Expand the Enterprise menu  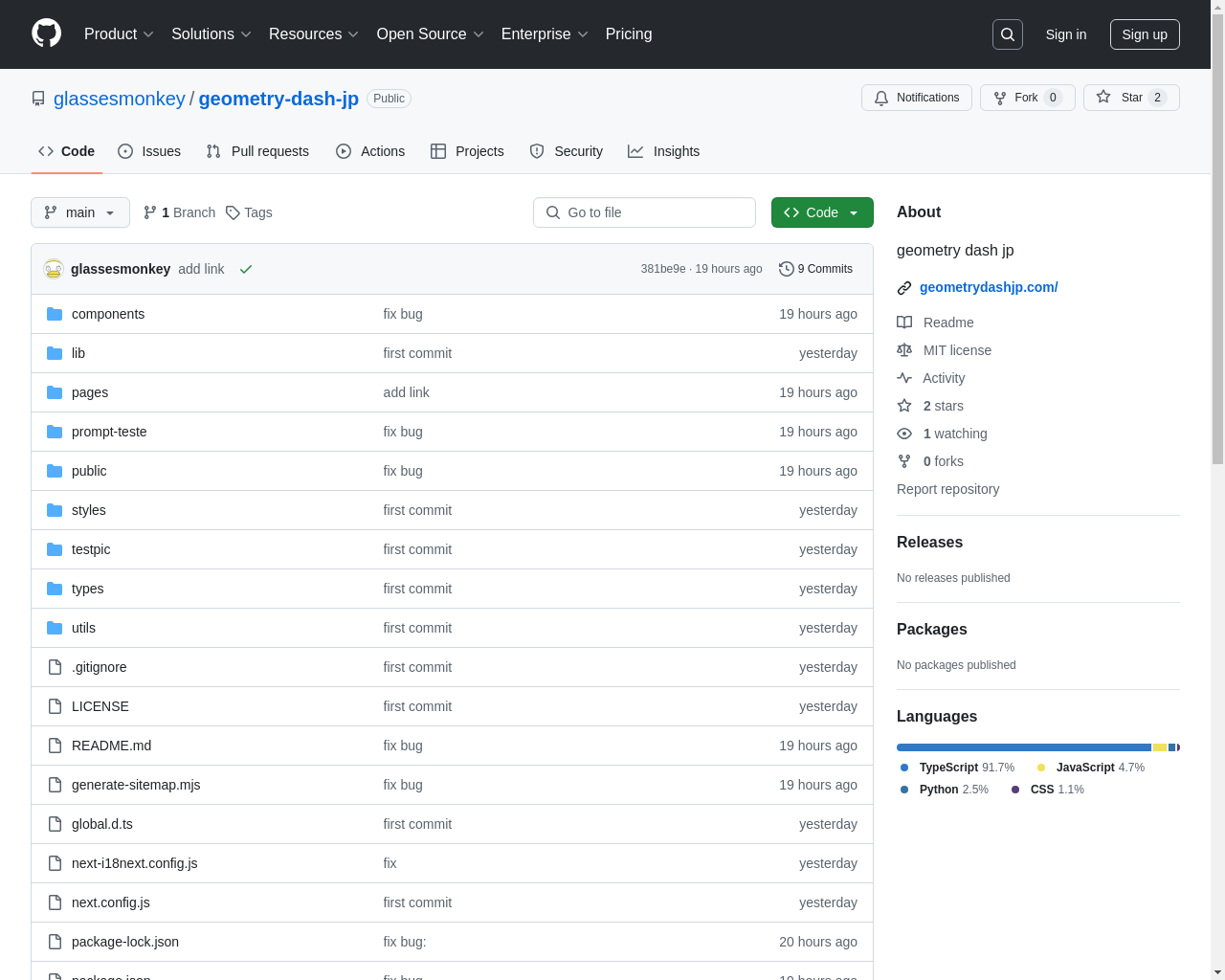pos(545,34)
